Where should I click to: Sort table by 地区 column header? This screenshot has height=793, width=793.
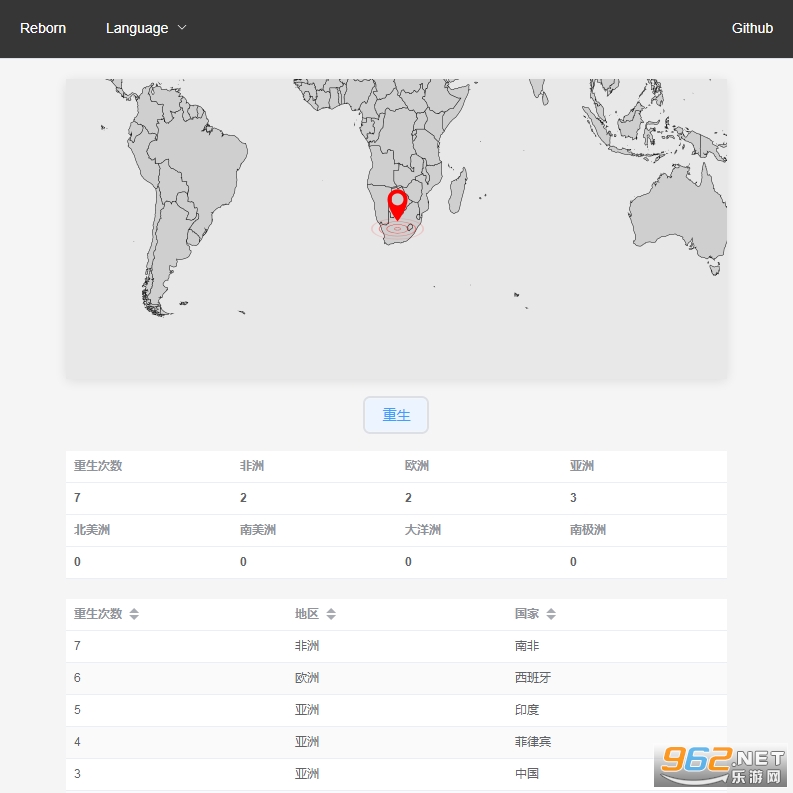pos(307,614)
